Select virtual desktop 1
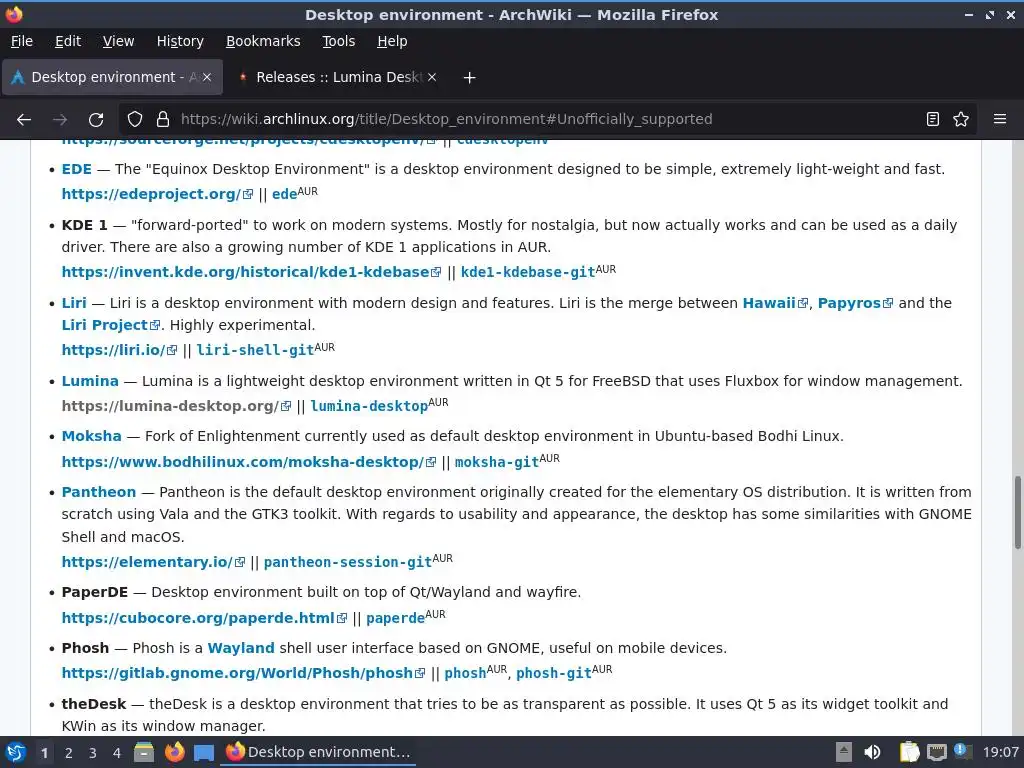Screen dimensions: 1024x768 [44, 753]
